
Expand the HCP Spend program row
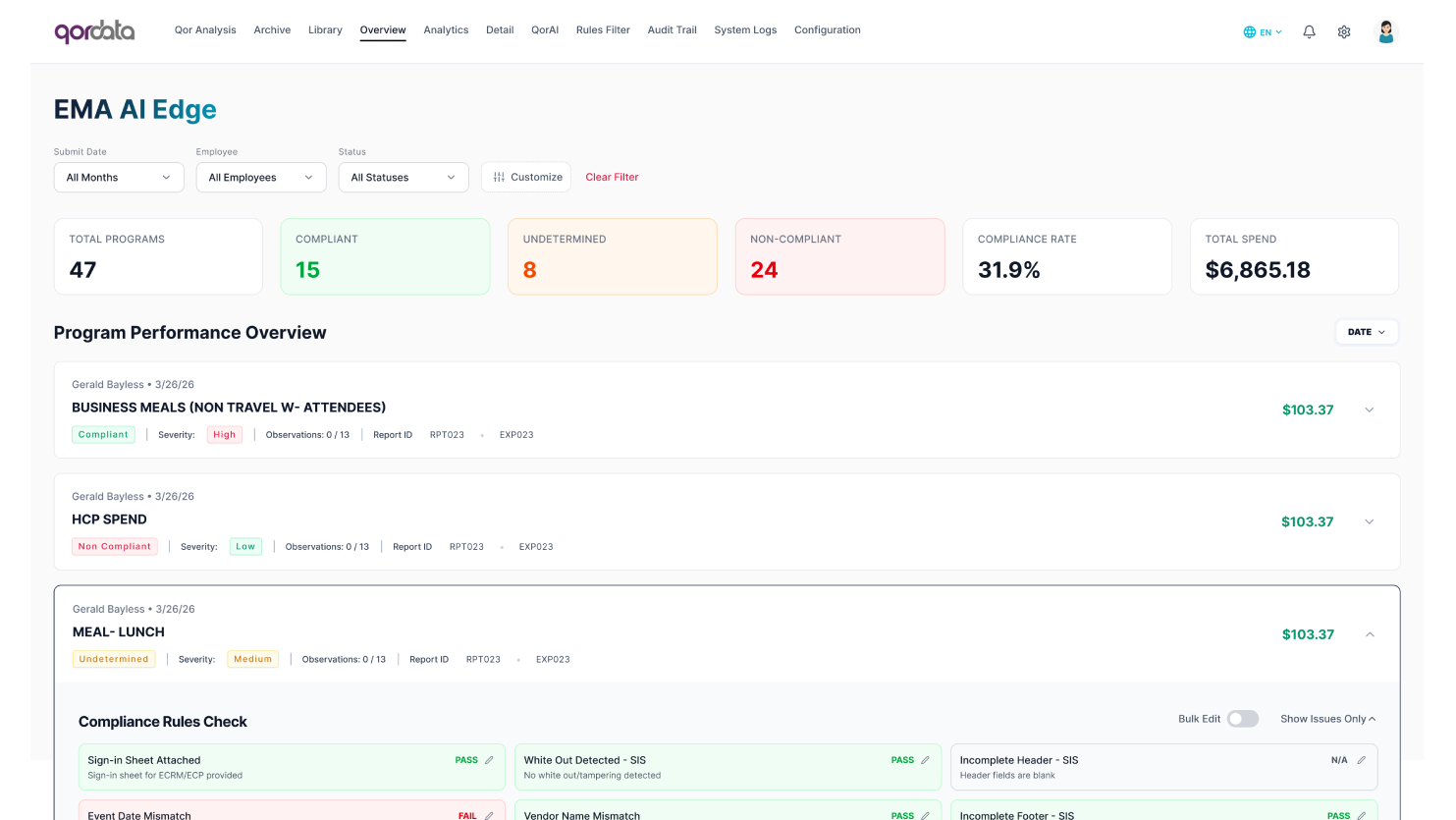pos(1369,521)
